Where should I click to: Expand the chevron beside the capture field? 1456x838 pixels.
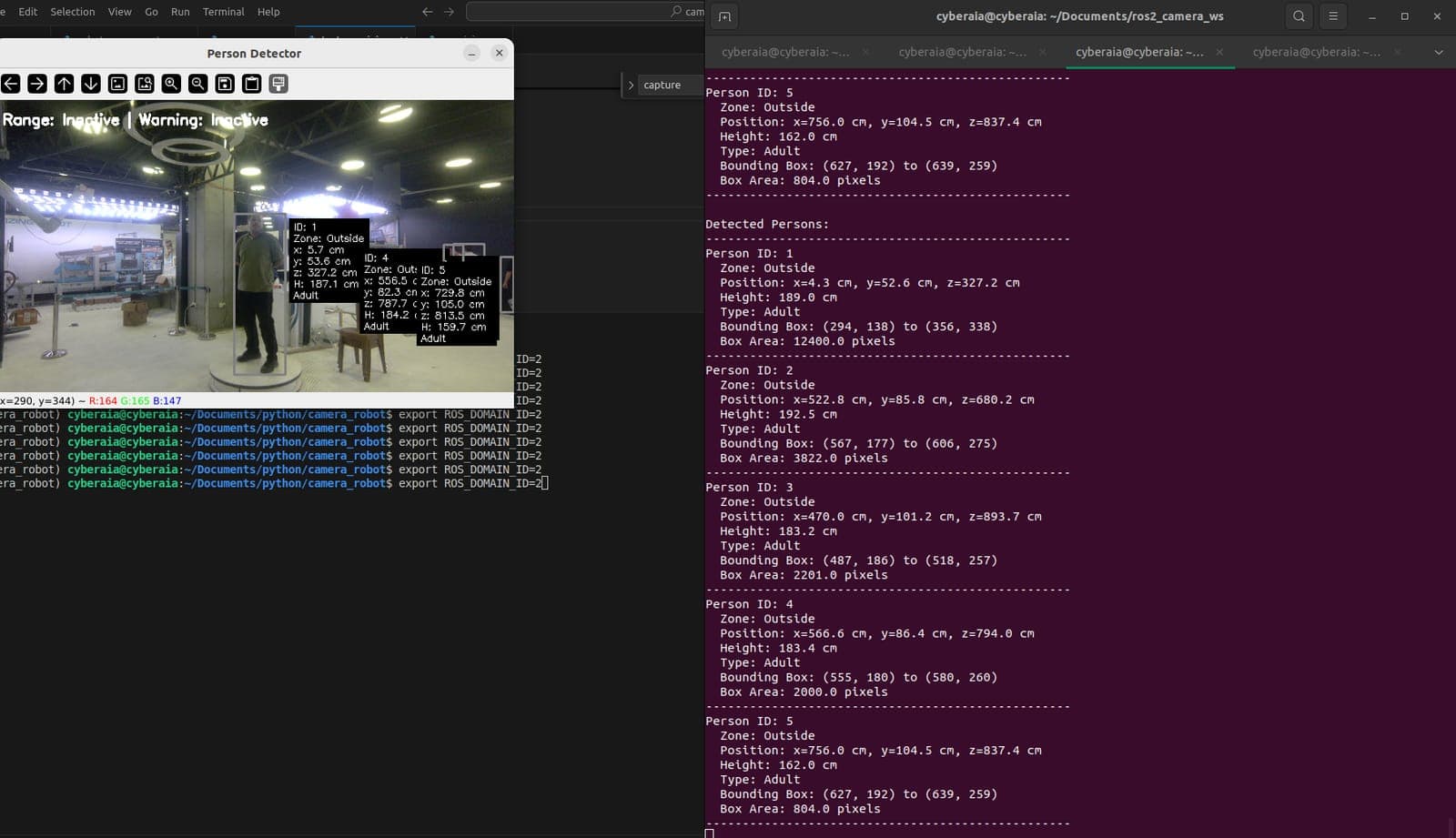631,85
